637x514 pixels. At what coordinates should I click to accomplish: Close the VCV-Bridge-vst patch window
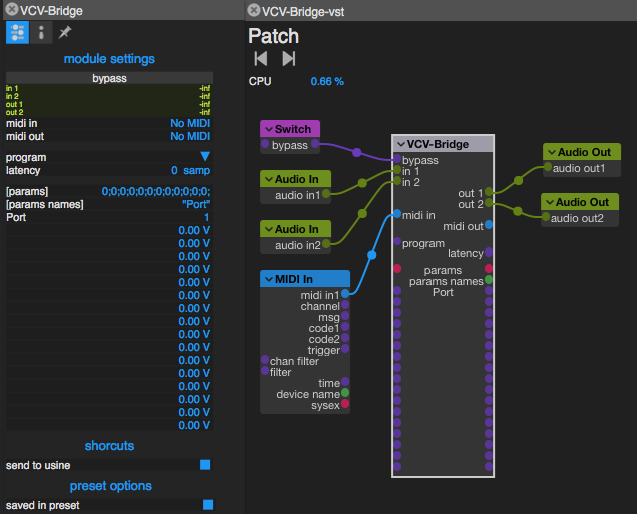pos(254,10)
